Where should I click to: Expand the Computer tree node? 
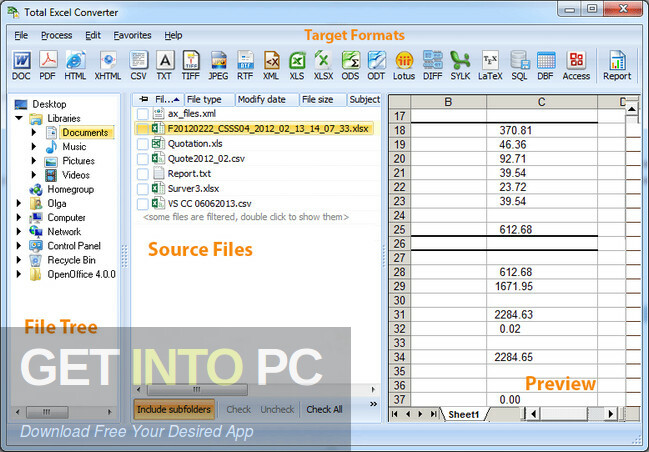(x=19, y=217)
